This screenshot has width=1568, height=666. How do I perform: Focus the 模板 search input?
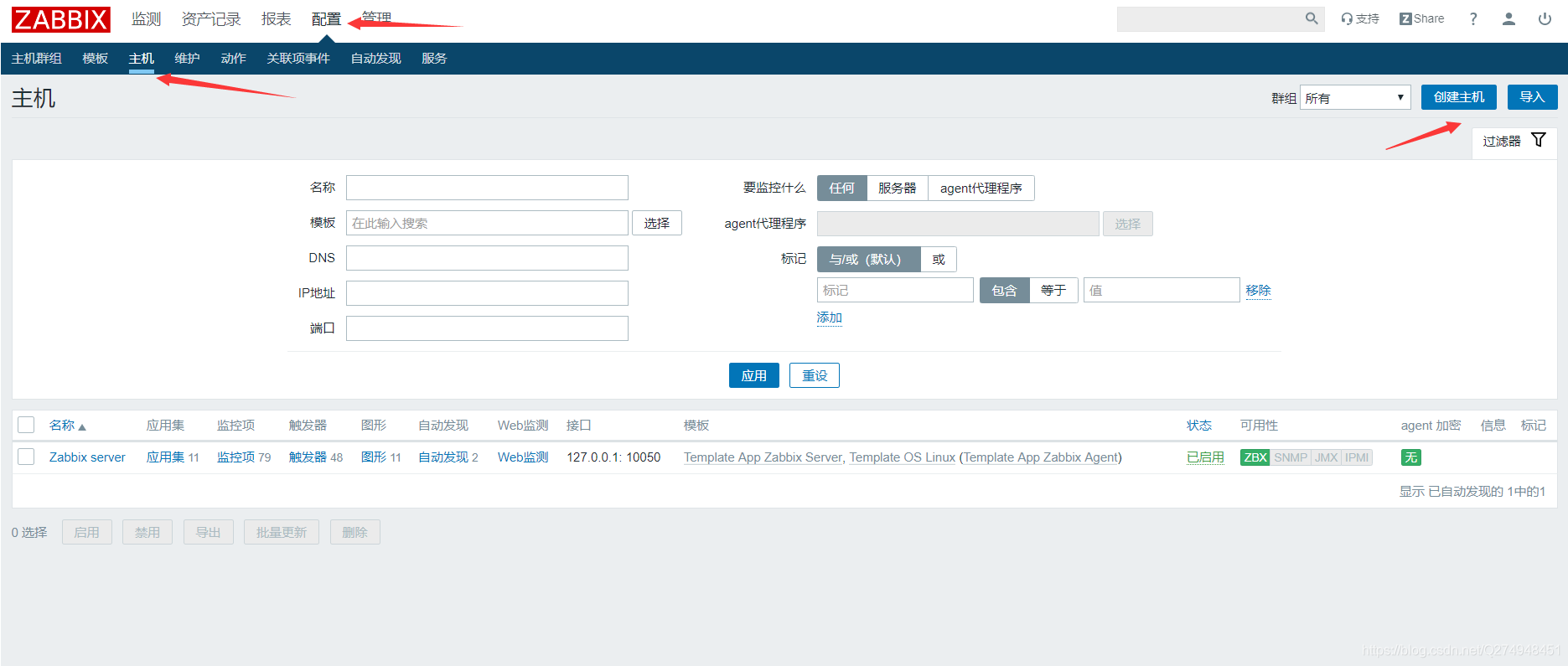pos(487,223)
